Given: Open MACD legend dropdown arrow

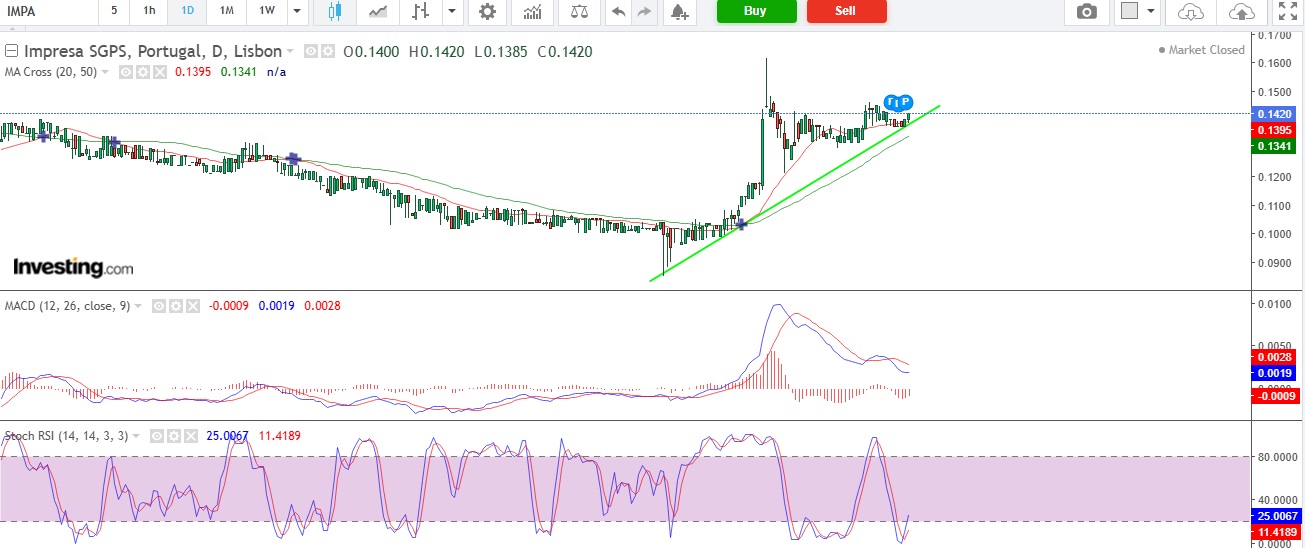Looking at the screenshot, I should pos(138,306).
